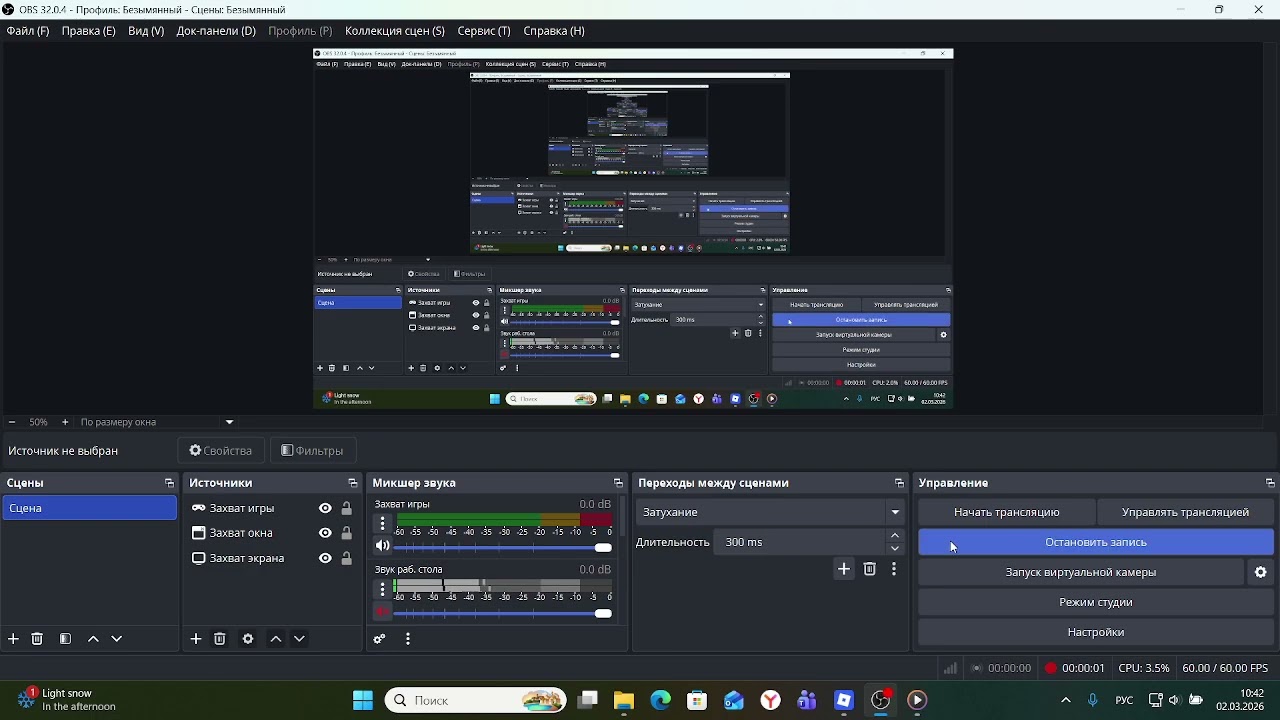Zoom in preview with plus icon
1280x720 pixels.
coord(65,422)
